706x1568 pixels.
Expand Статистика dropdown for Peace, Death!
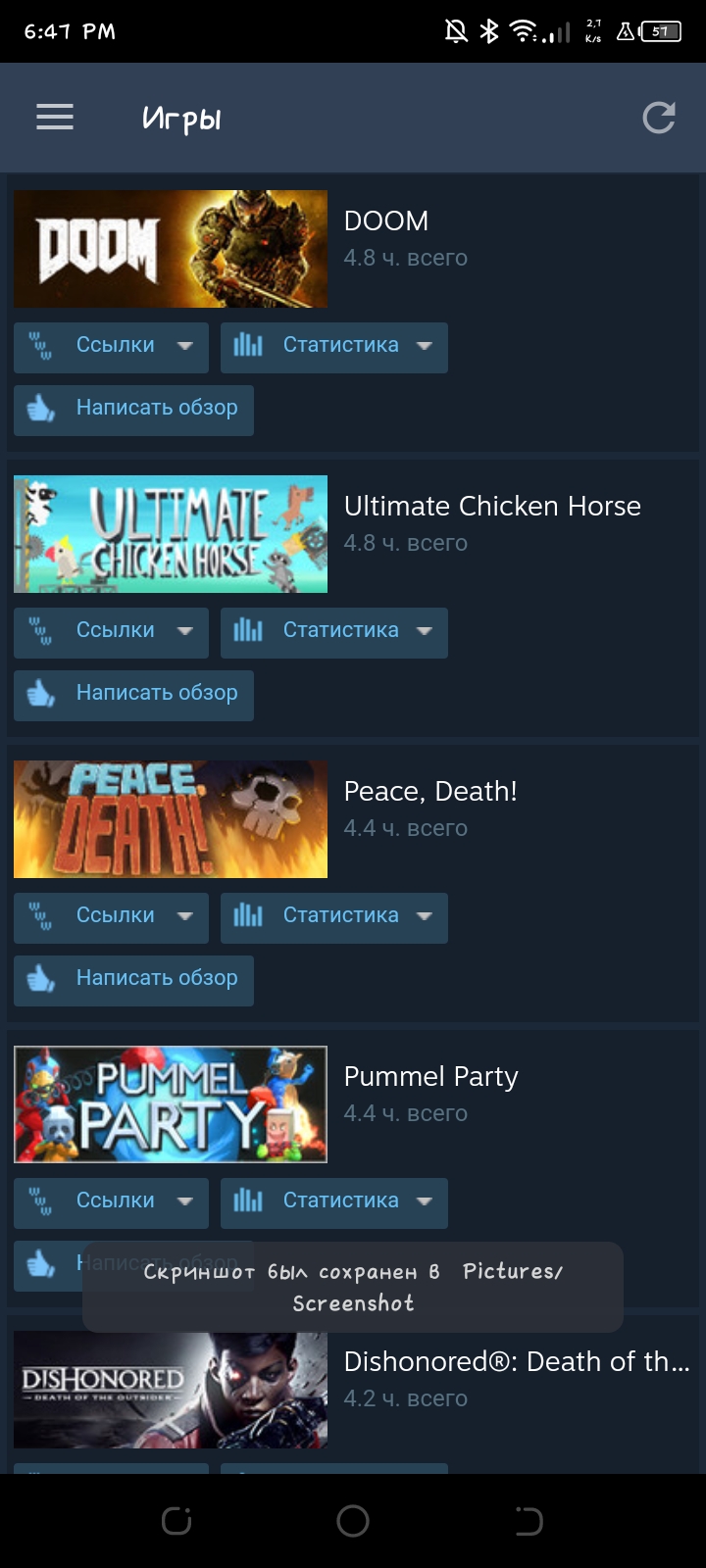pos(334,917)
